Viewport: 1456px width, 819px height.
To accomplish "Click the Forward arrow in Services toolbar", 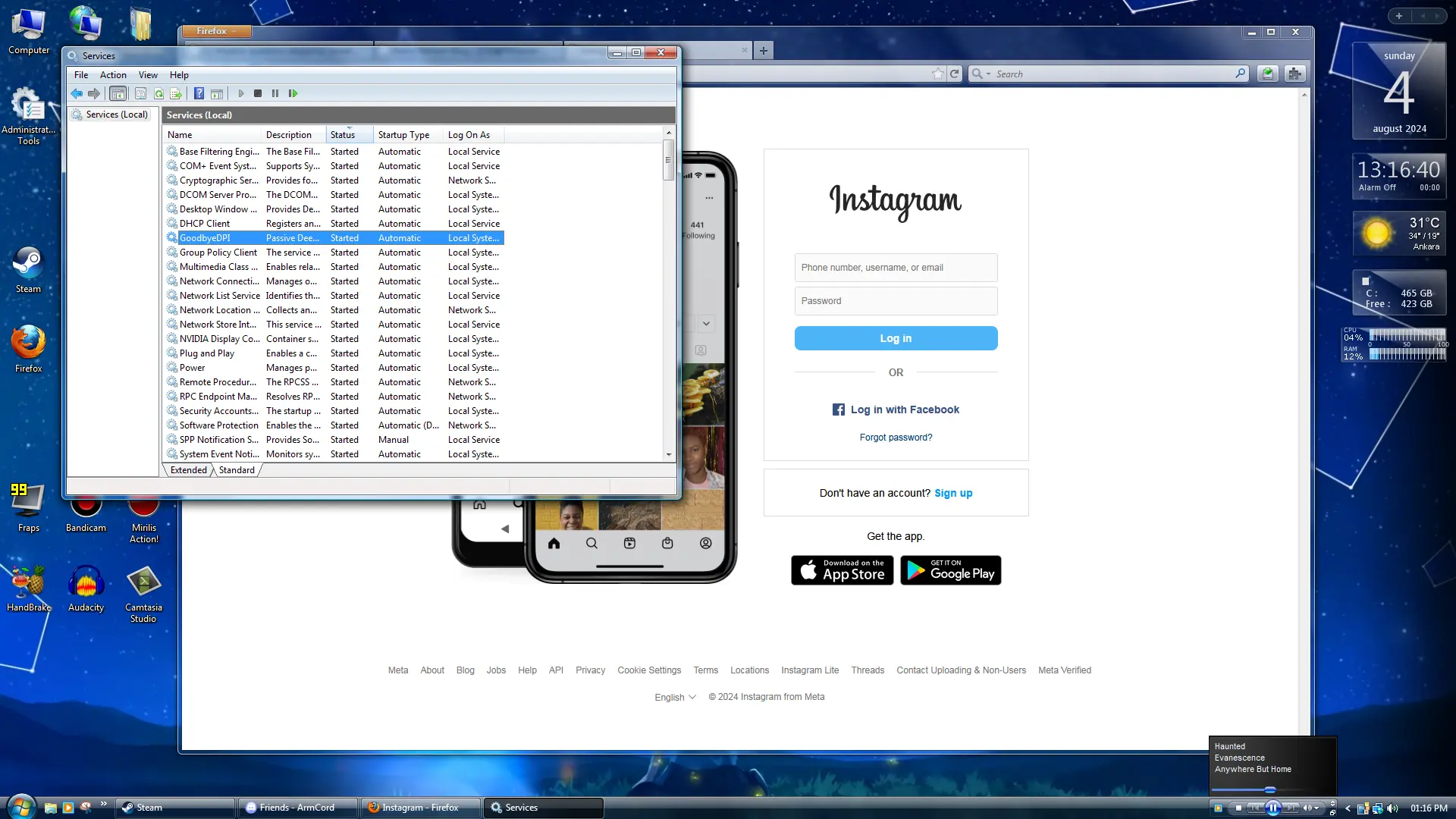I will (x=94, y=93).
